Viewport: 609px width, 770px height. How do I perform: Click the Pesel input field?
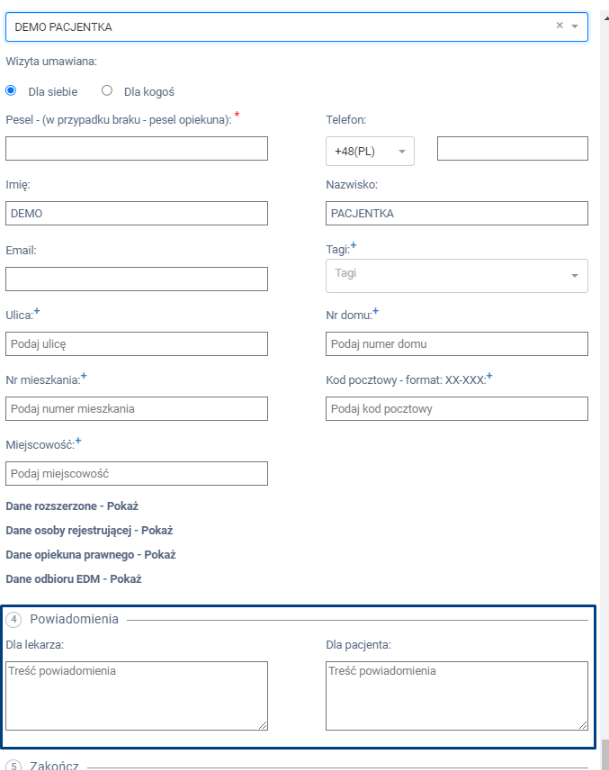tap(137, 149)
